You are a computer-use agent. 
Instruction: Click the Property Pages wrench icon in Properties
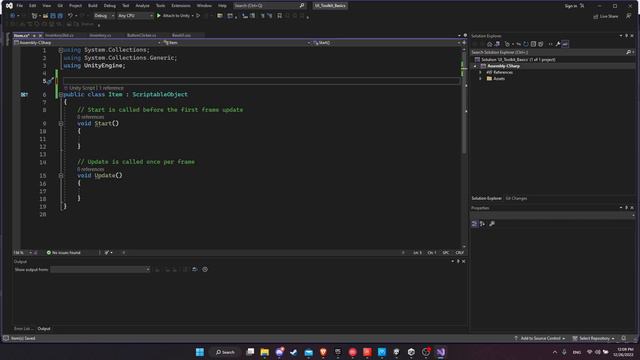[x=492, y=224]
